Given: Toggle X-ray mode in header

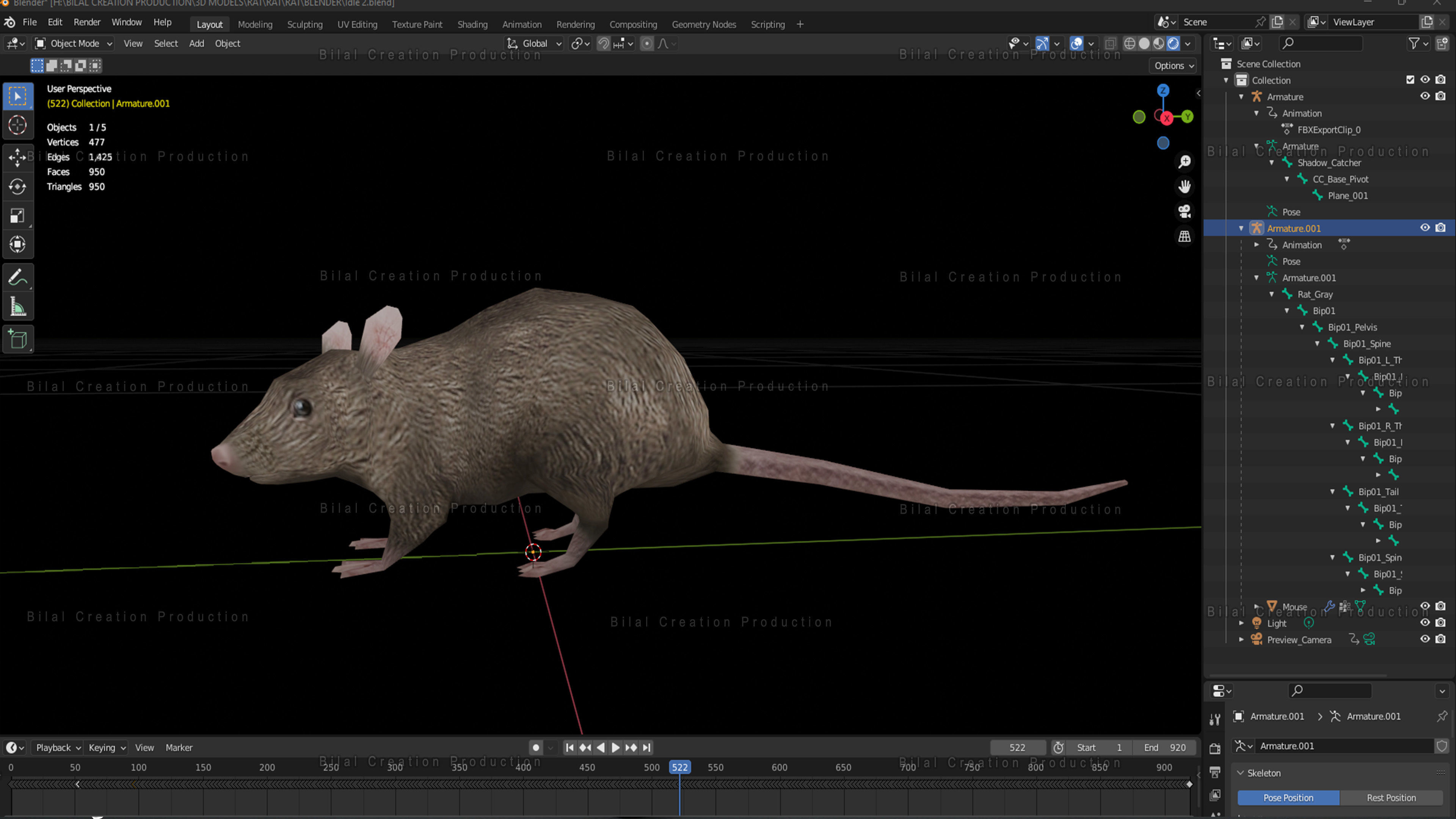Looking at the screenshot, I should pos(1110,44).
